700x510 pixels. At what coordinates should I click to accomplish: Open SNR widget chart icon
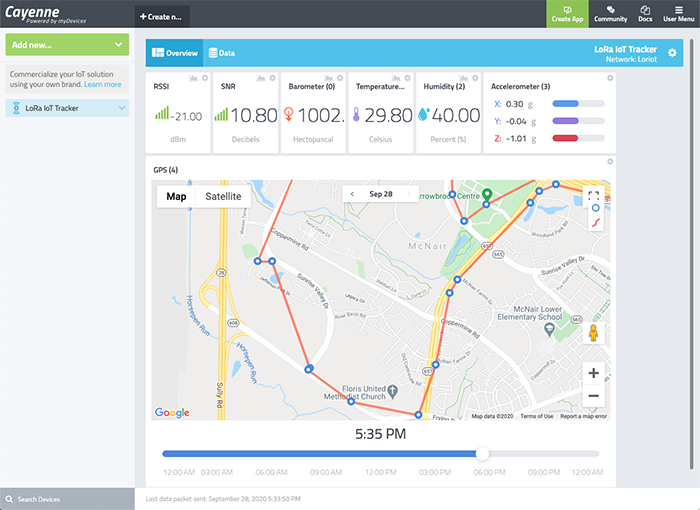coord(261,78)
